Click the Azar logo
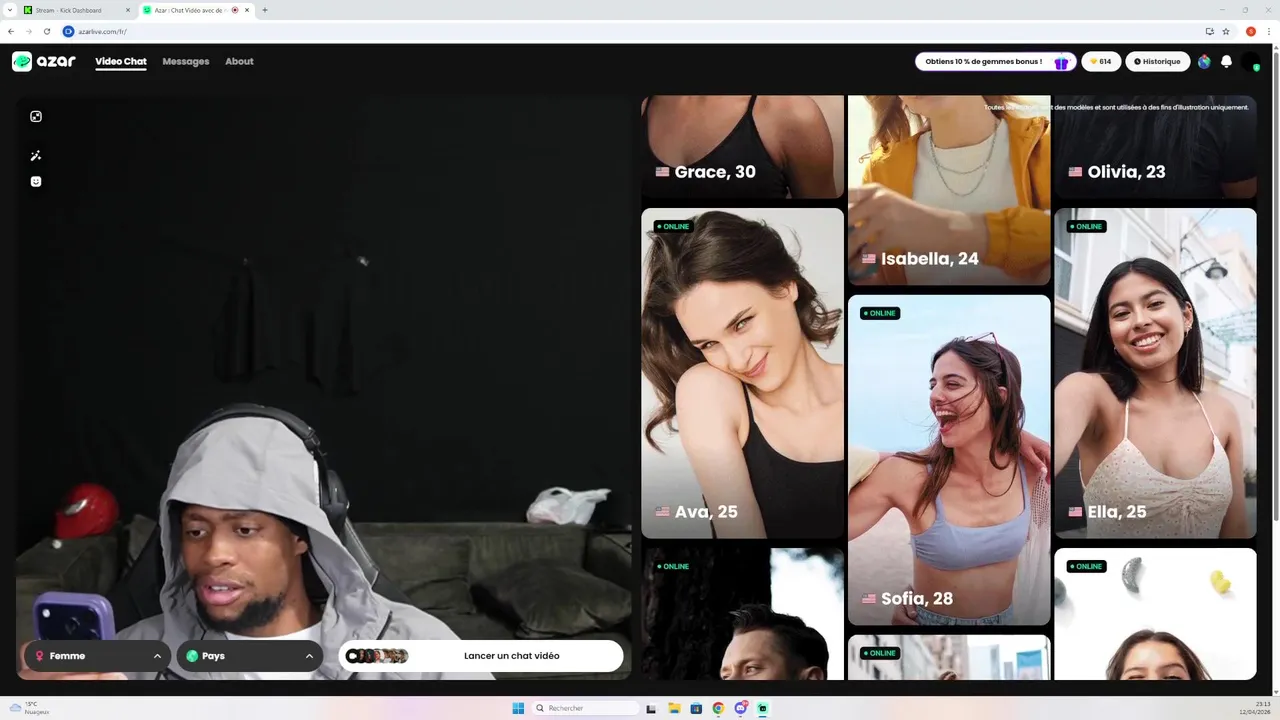Screen dimensions: 1280x720 coord(44,61)
